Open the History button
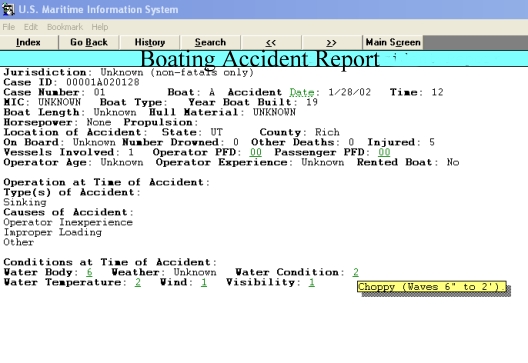 (x=150, y=42)
